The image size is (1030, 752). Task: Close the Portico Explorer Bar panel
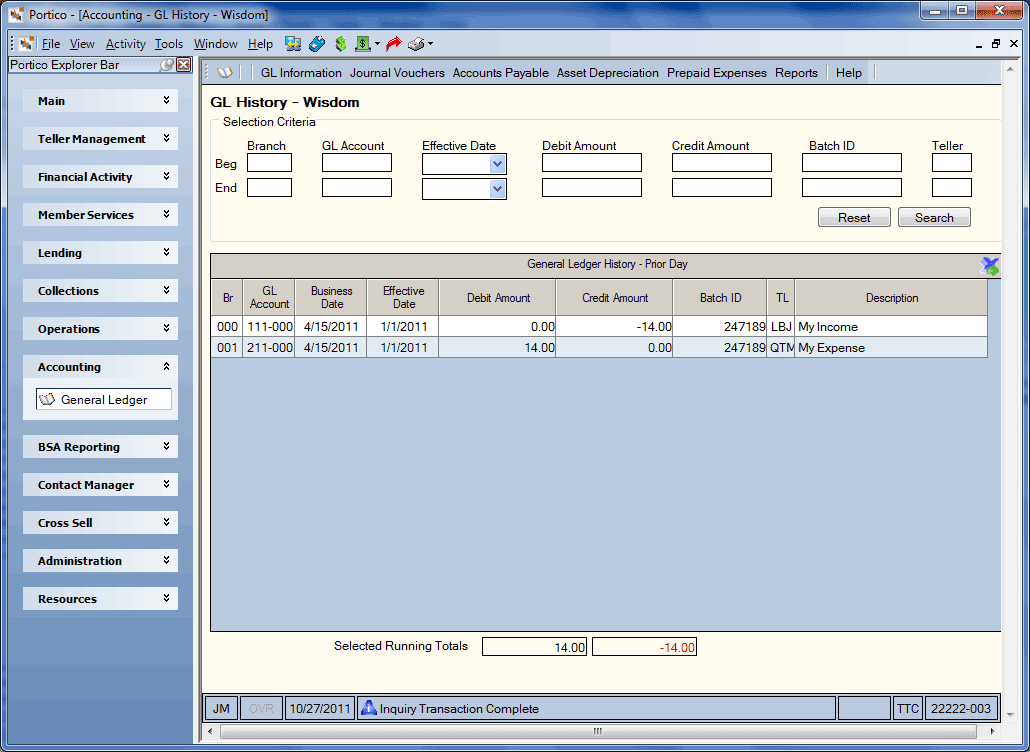[x=184, y=64]
